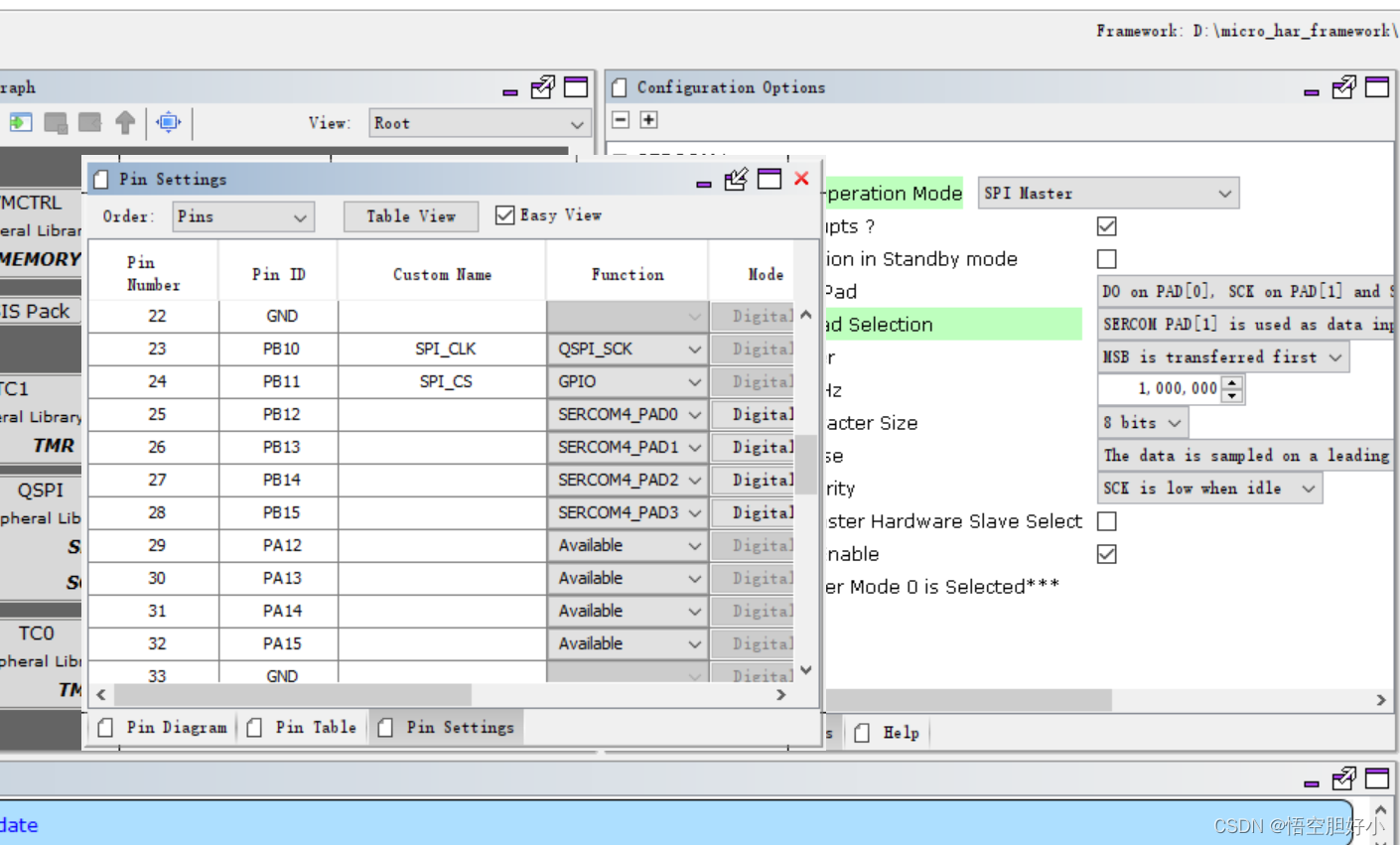The image size is (1400, 845).
Task: Click the Digital mode button for PB12
Action: (x=753, y=415)
